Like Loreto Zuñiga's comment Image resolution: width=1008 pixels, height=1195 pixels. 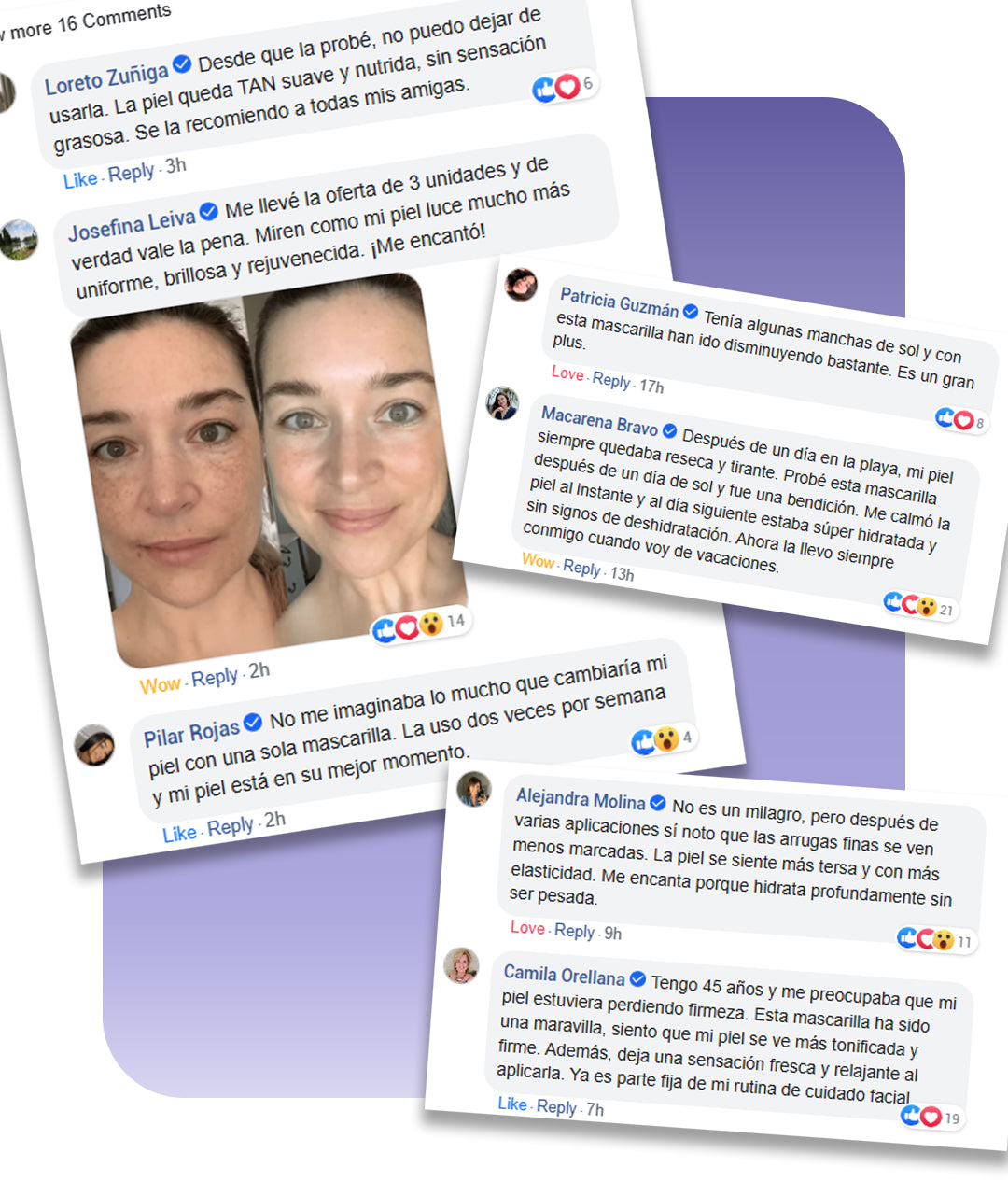click(80, 180)
